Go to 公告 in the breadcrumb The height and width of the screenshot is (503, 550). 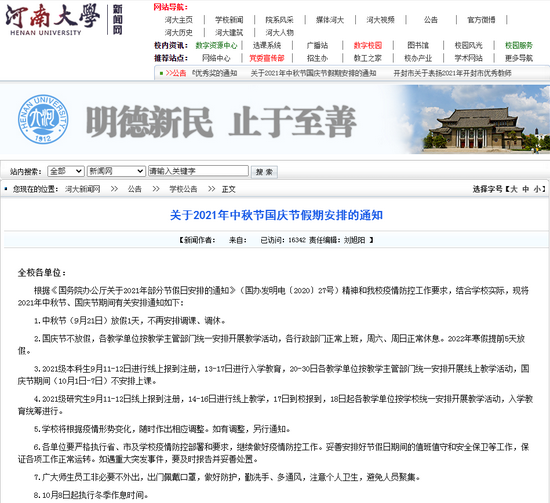pyautogui.click(x=135, y=189)
